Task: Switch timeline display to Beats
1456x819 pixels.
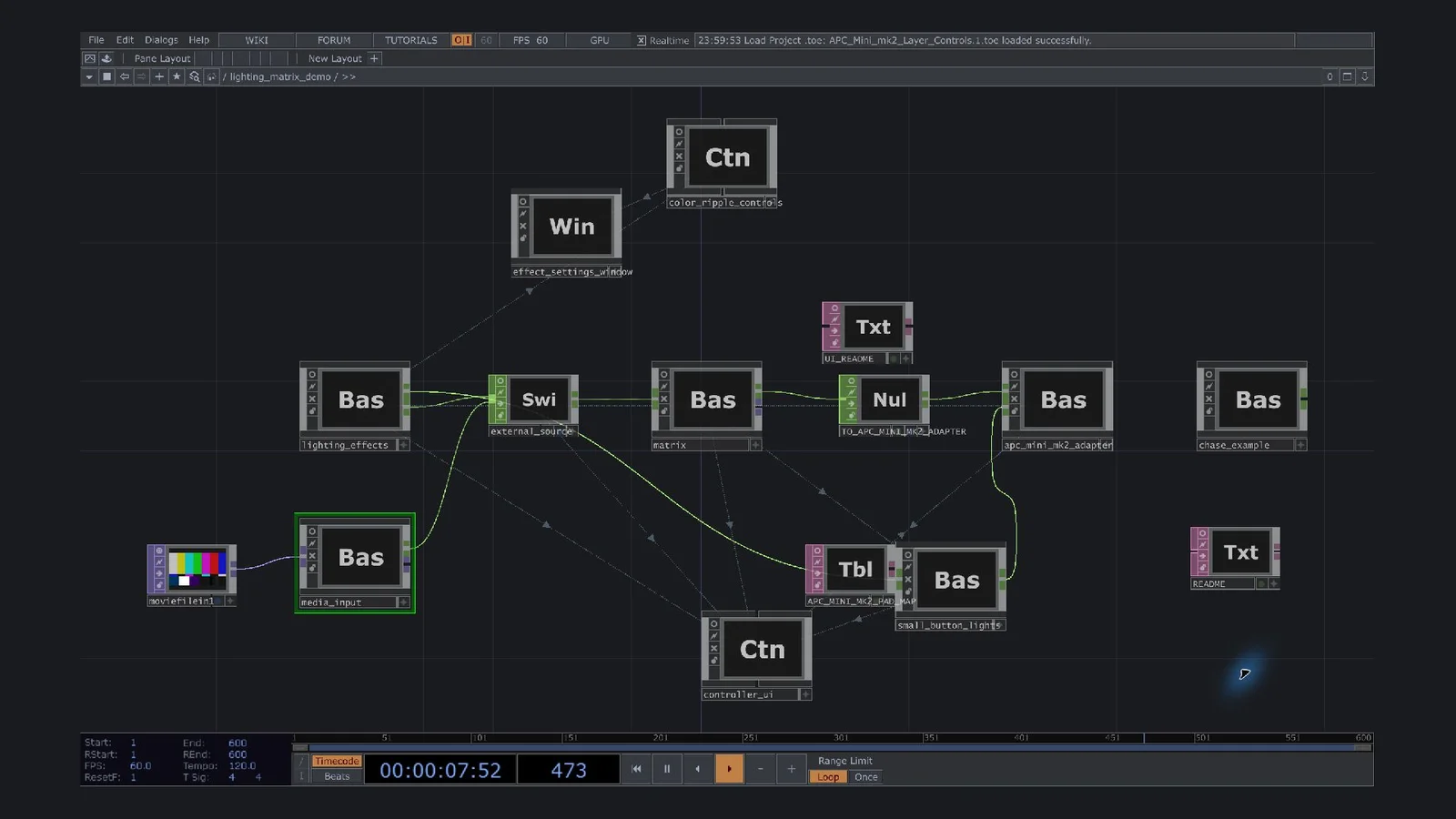Action: 337,776
